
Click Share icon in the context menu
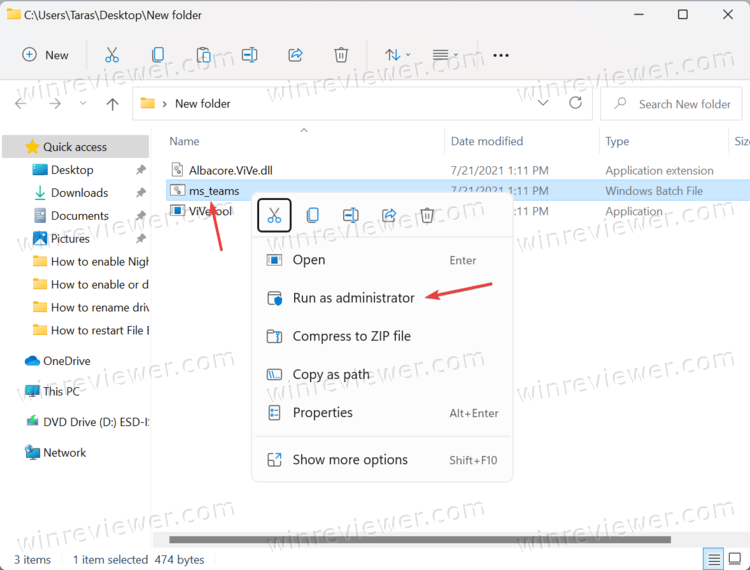389,215
